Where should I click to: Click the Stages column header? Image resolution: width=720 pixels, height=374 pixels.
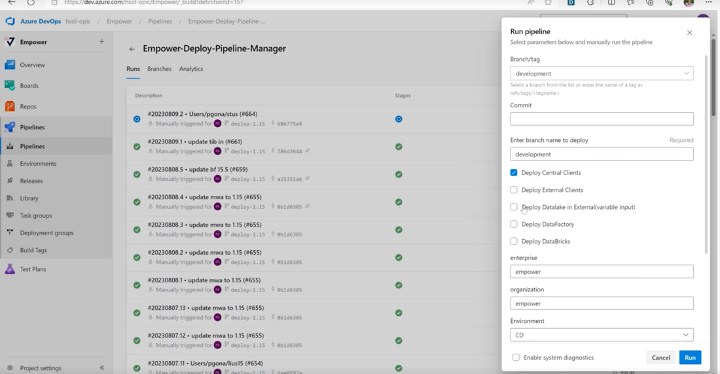403,96
